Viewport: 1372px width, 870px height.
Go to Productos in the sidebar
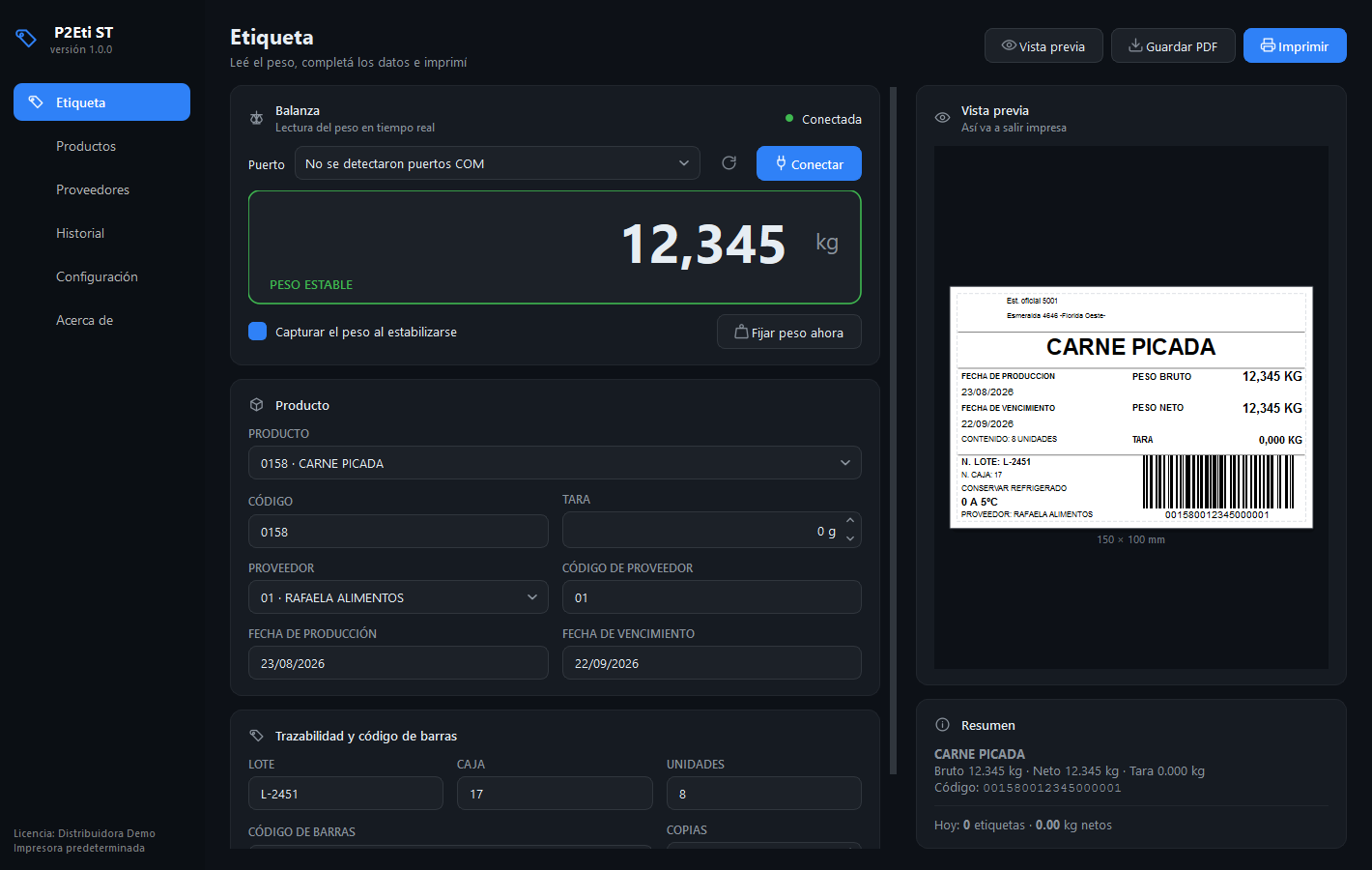pos(101,146)
